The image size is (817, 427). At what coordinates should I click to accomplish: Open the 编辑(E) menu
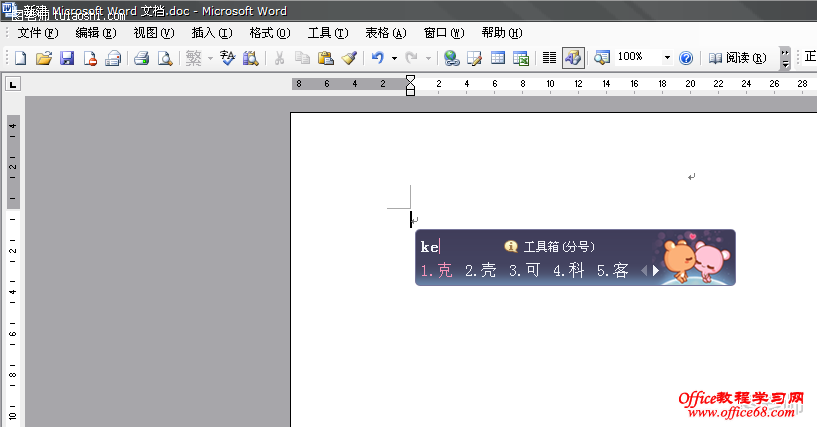pyautogui.click(x=96, y=33)
